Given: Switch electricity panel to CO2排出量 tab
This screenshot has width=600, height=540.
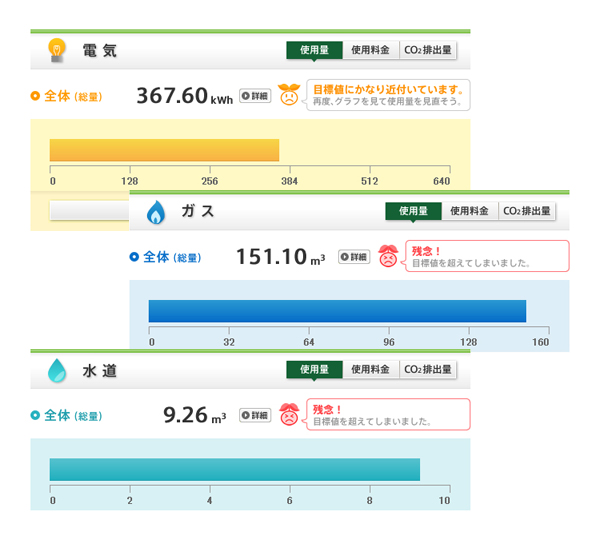Looking at the screenshot, I should click(x=428, y=50).
